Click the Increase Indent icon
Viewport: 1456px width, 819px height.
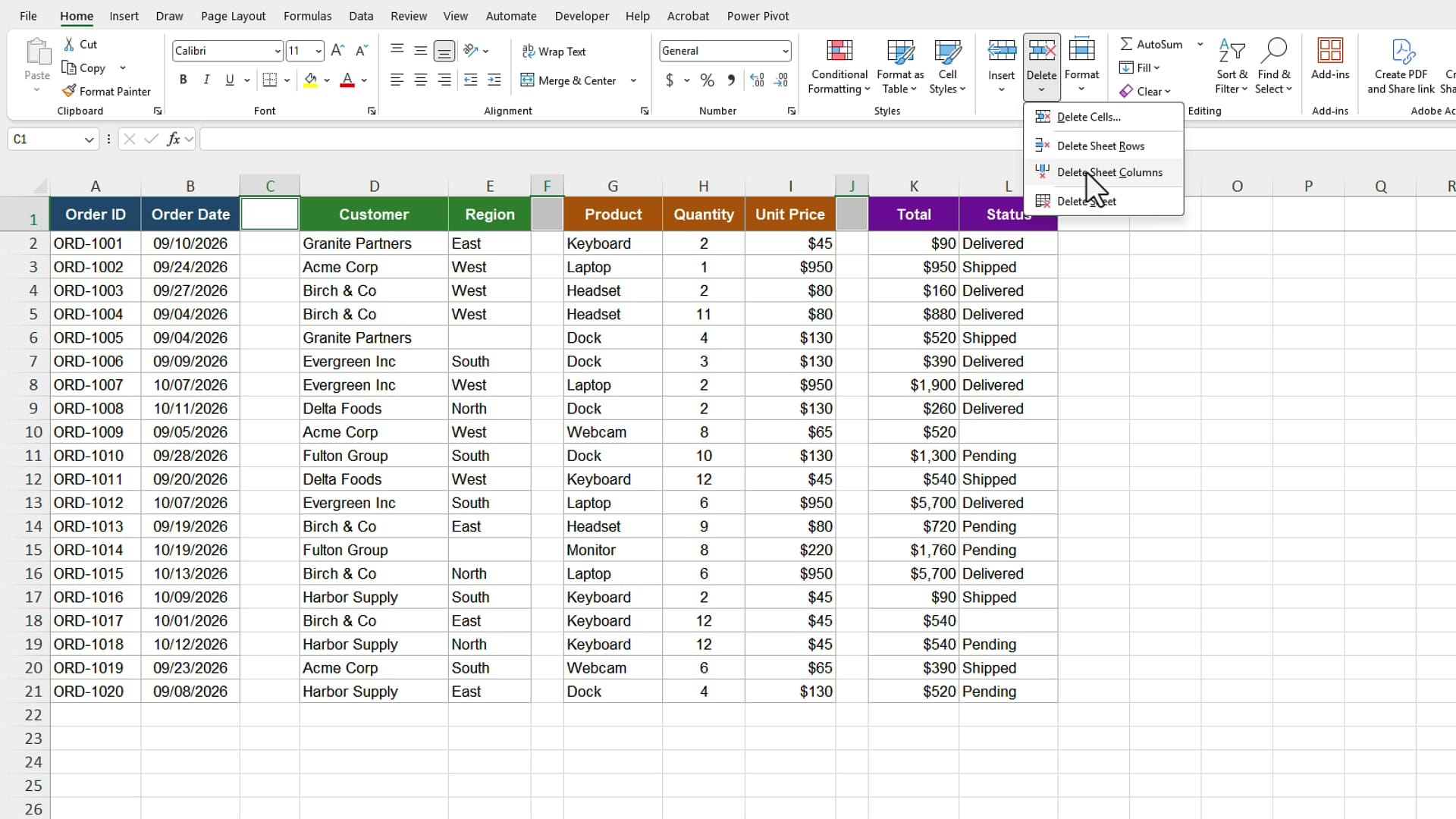494,80
